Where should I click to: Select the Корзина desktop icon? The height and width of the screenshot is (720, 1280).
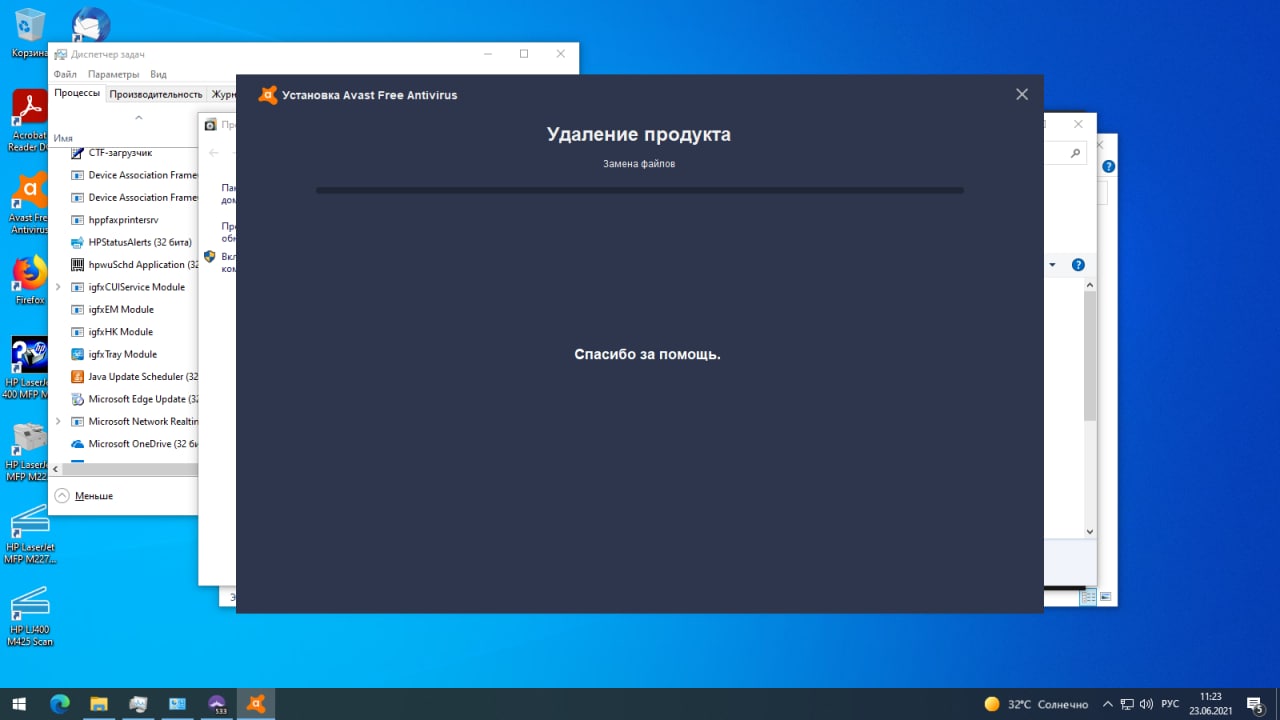(x=29, y=33)
